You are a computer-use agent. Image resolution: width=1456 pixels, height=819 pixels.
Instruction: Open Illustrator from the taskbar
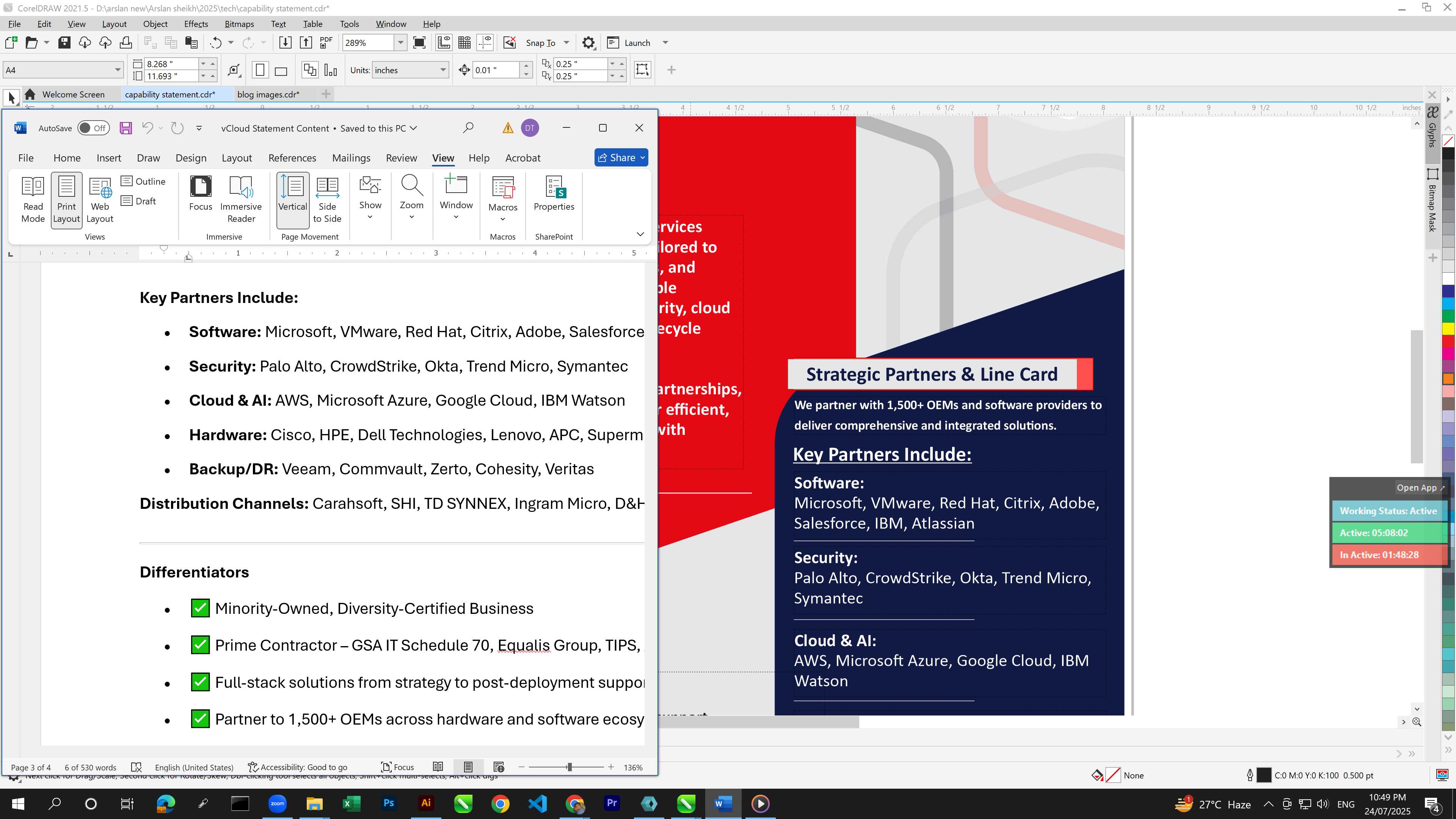pyautogui.click(x=426, y=803)
